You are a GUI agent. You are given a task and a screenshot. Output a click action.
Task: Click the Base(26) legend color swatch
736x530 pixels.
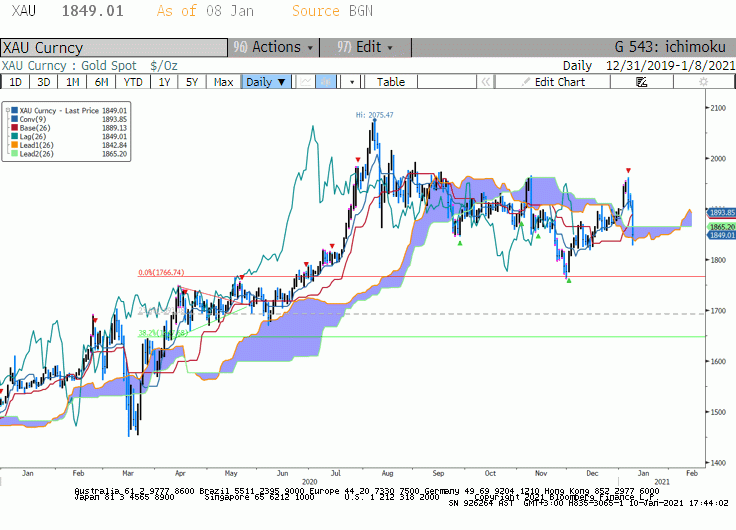15,128
